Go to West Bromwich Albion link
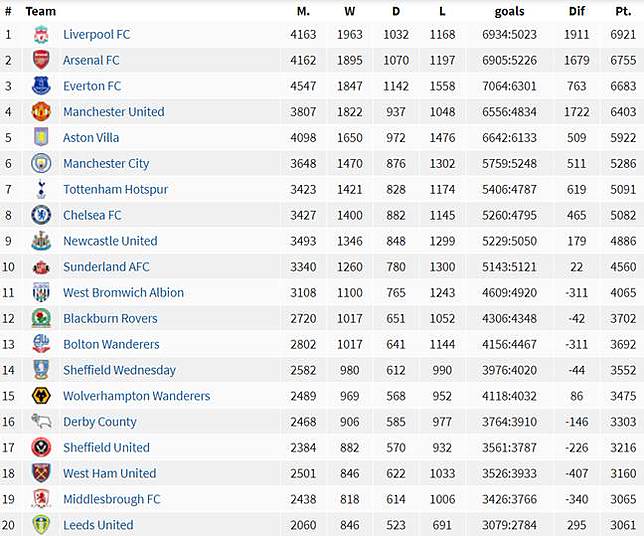Image resolution: width=644 pixels, height=536 pixels. pyautogui.click(x=123, y=293)
